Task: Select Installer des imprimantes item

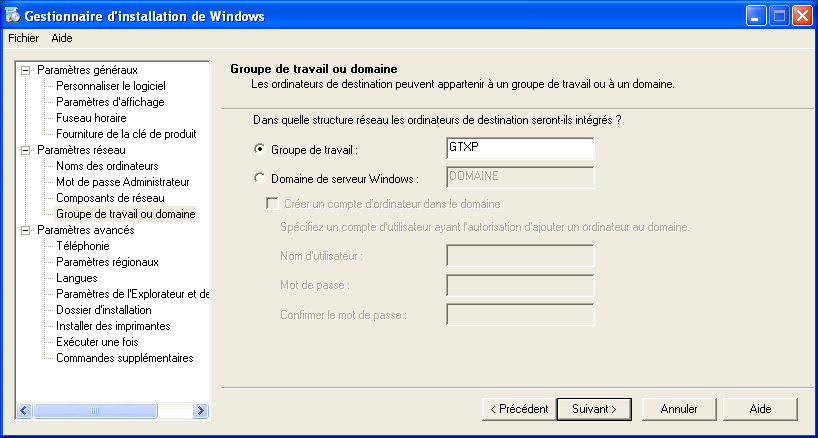Action: [x=113, y=326]
